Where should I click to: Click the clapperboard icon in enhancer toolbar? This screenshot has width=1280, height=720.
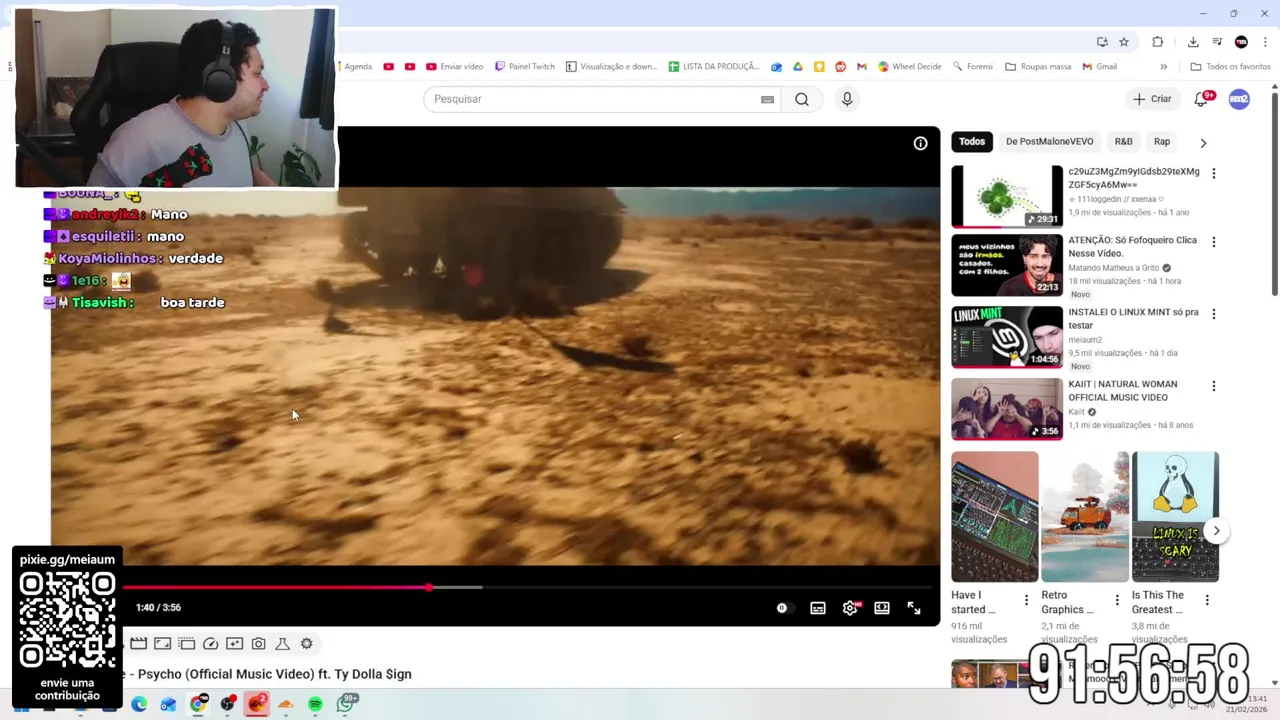(x=139, y=644)
